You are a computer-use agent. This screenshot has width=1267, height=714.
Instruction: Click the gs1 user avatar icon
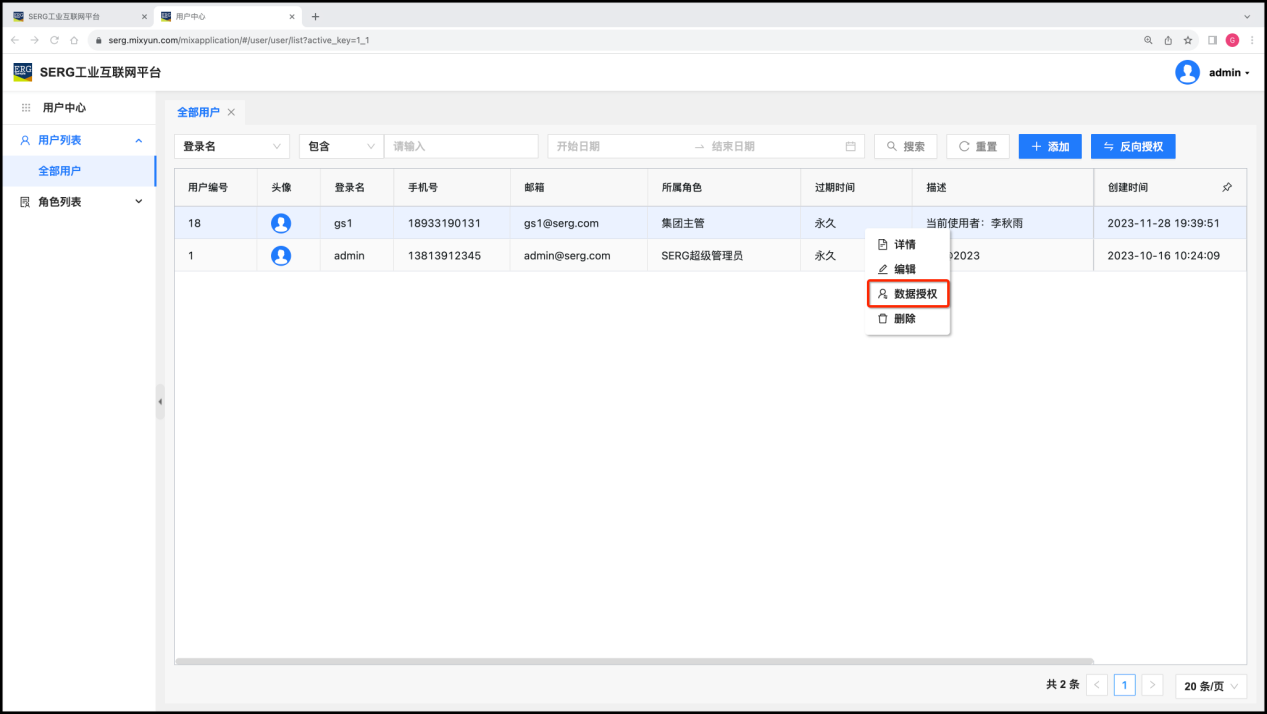click(281, 223)
